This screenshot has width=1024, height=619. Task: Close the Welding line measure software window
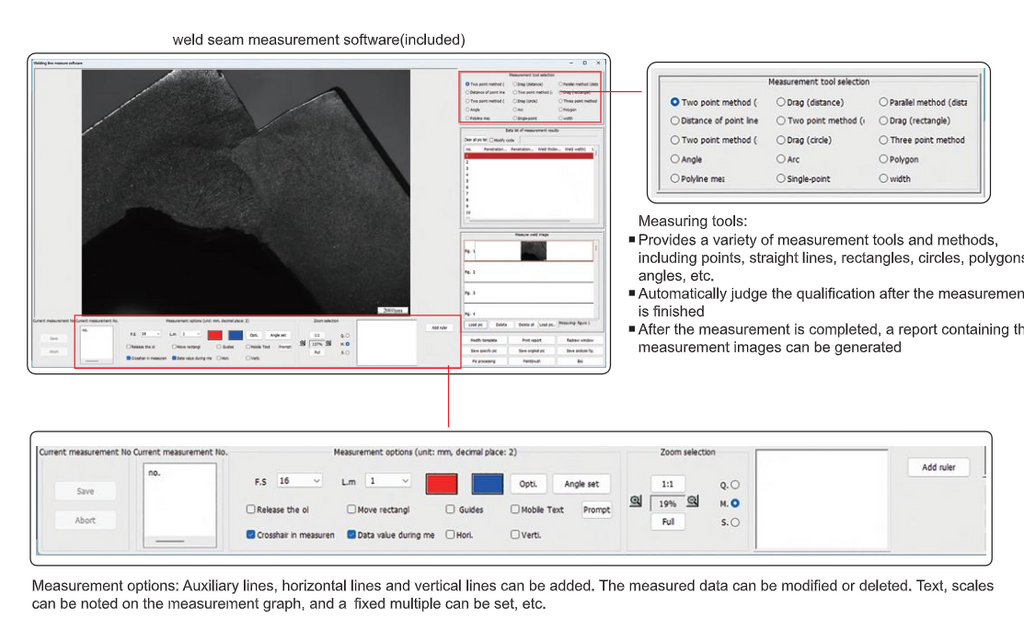[598, 63]
